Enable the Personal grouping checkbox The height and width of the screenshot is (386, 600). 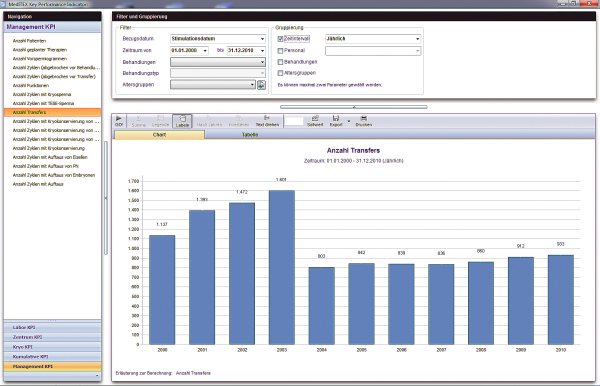280,51
